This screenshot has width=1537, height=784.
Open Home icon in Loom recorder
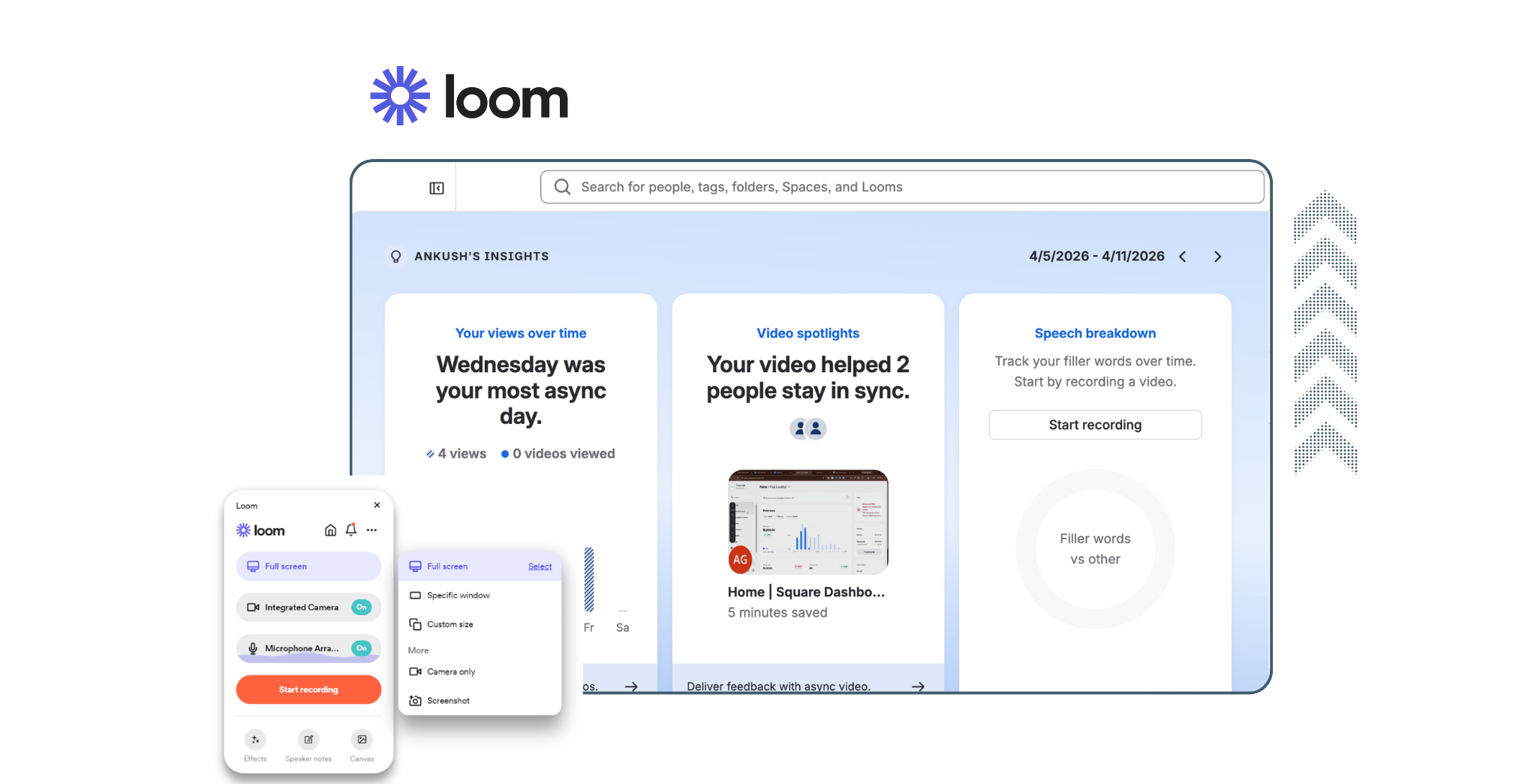(x=330, y=530)
